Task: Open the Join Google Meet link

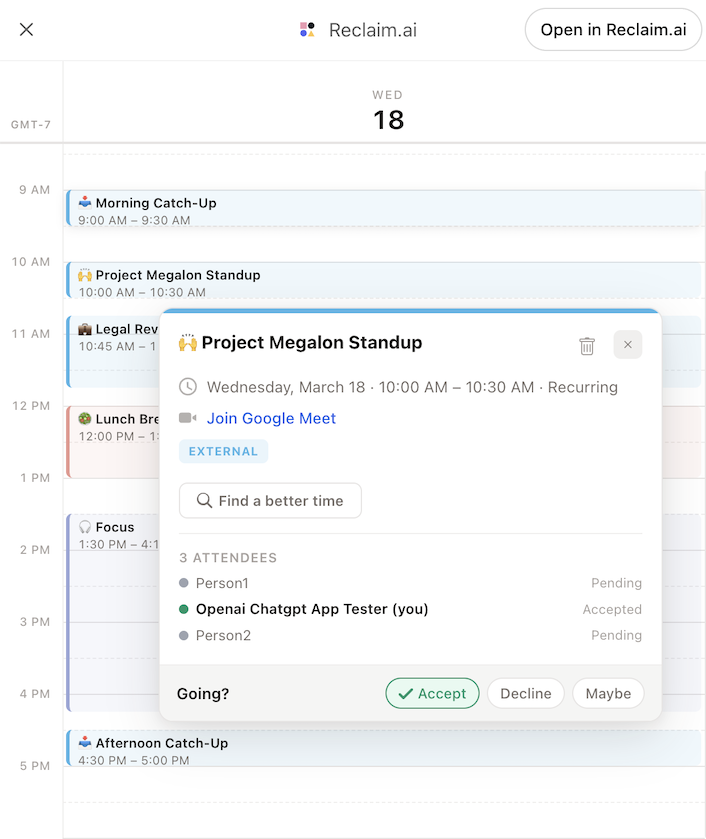Action: pos(271,418)
